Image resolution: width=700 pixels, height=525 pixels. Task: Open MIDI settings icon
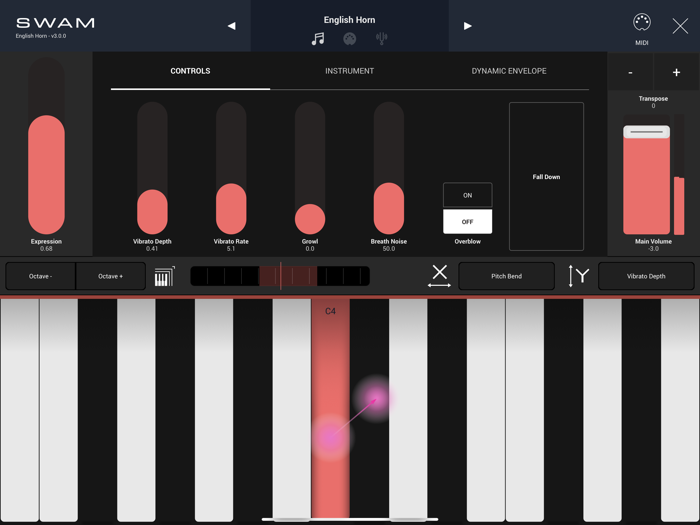pos(642,22)
